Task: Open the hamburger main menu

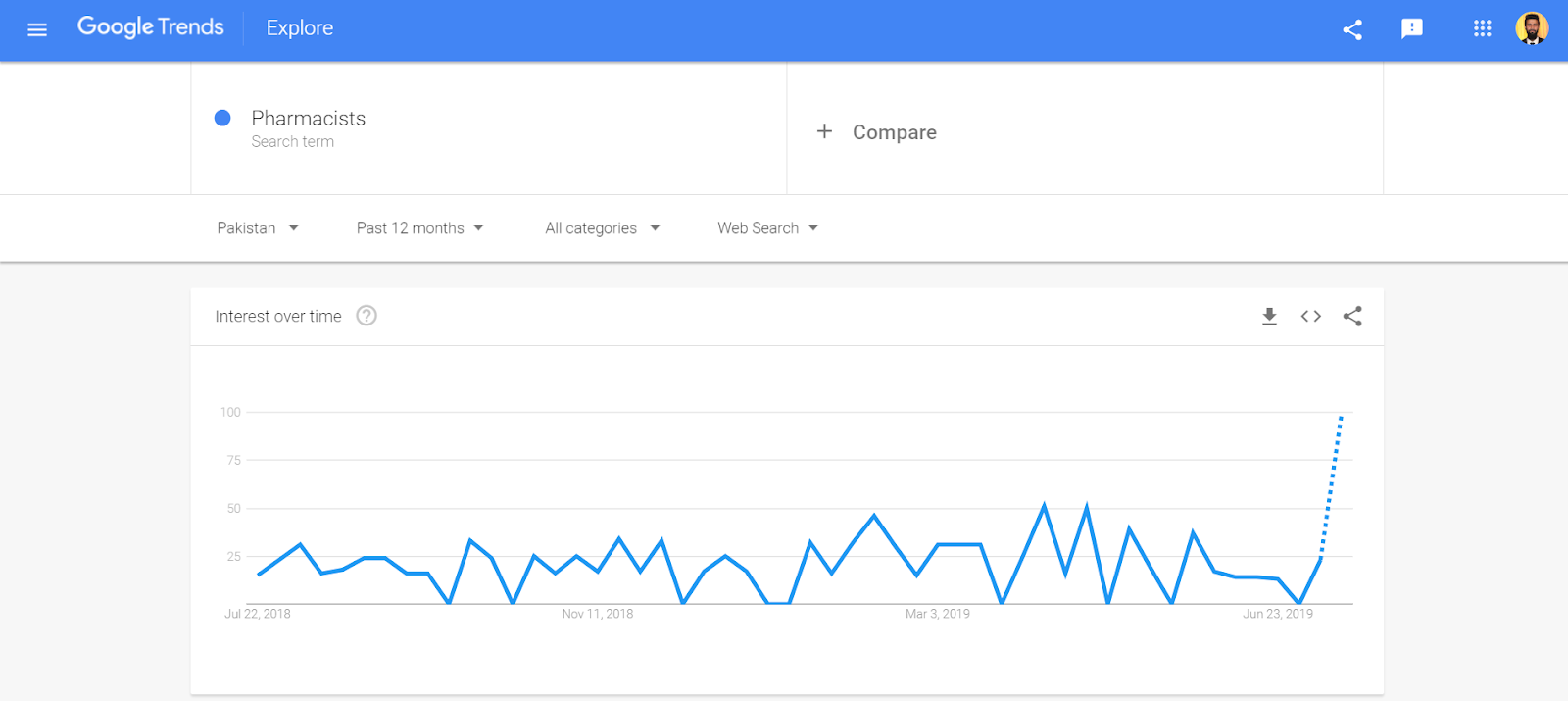Action: click(37, 29)
